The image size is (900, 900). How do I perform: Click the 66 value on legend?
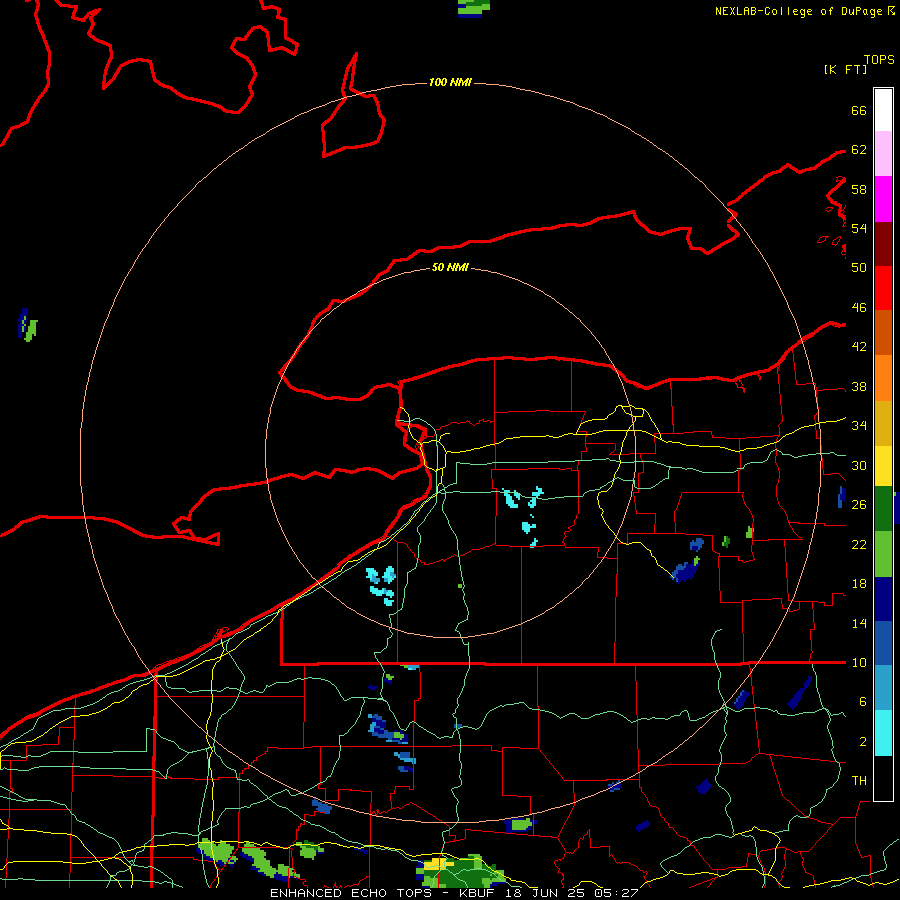pos(859,110)
